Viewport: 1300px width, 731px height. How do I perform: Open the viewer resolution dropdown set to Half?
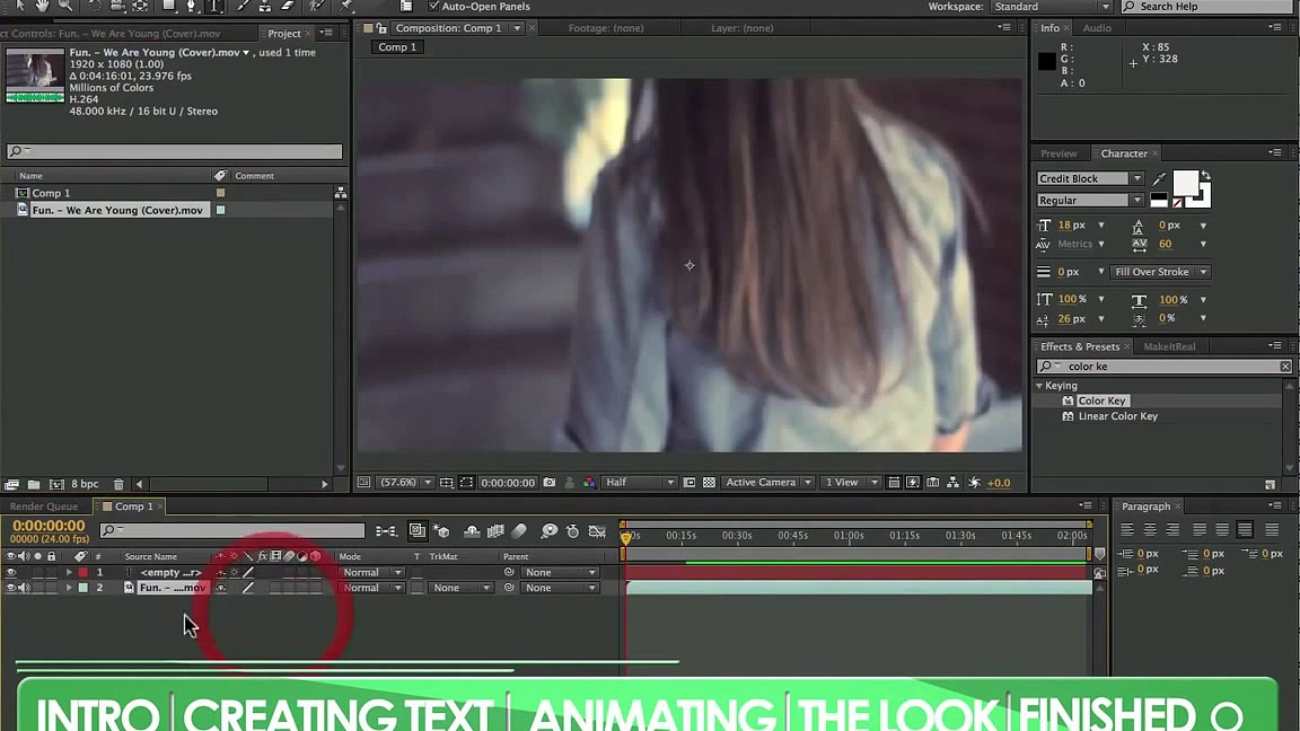click(640, 483)
